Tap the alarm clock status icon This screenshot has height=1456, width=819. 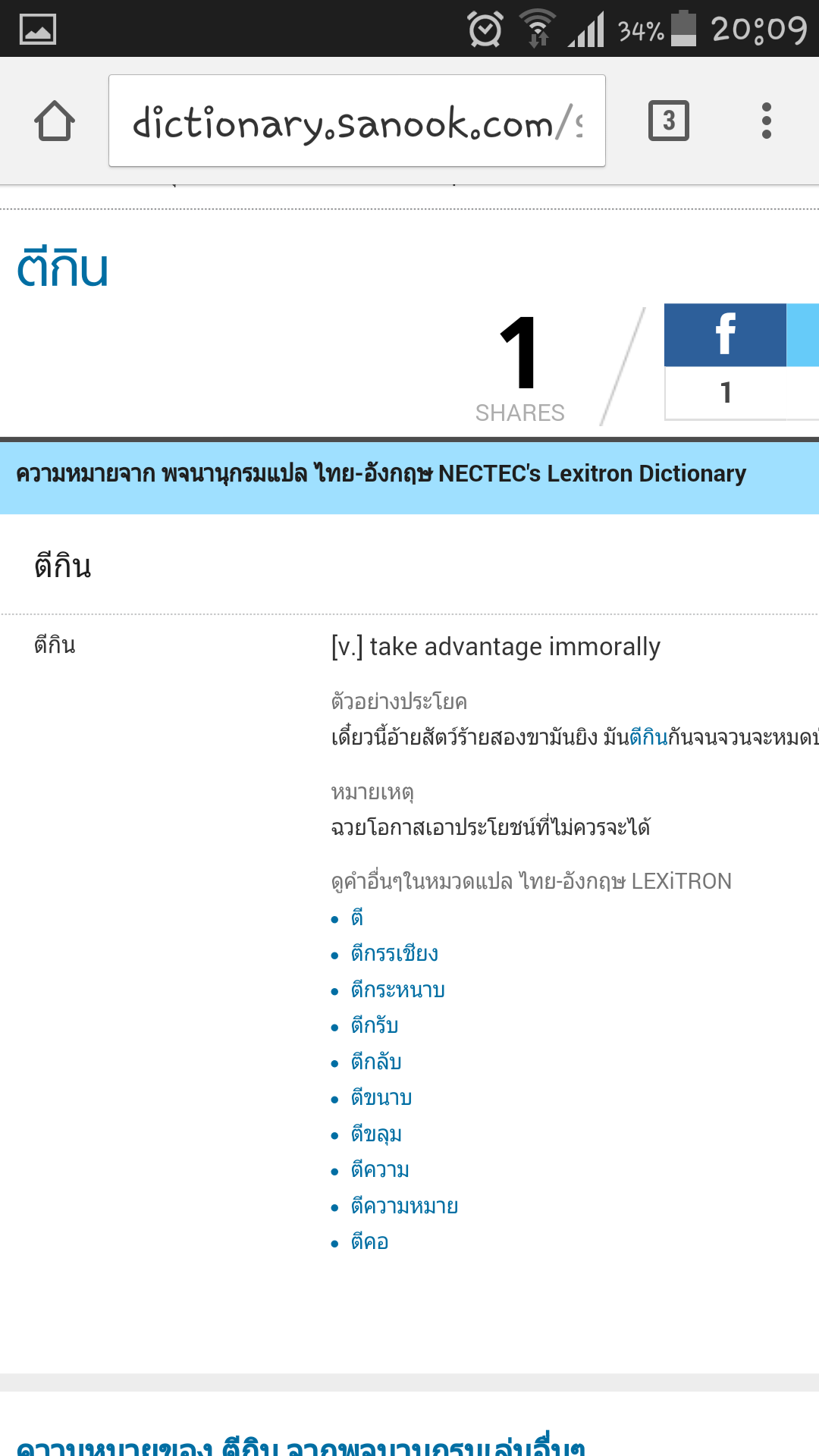485,30
